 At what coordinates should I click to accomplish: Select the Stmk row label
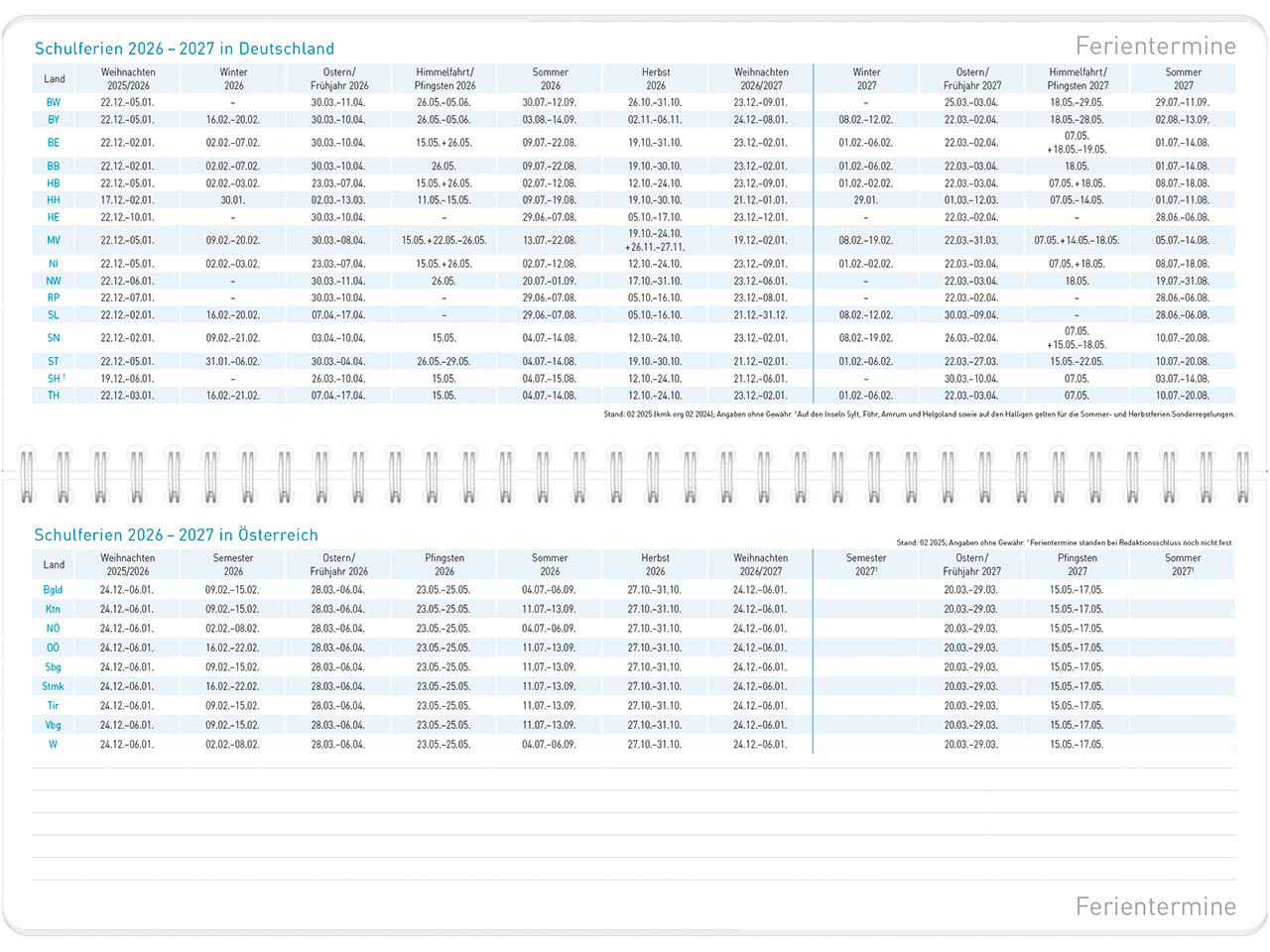click(x=54, y=686)
